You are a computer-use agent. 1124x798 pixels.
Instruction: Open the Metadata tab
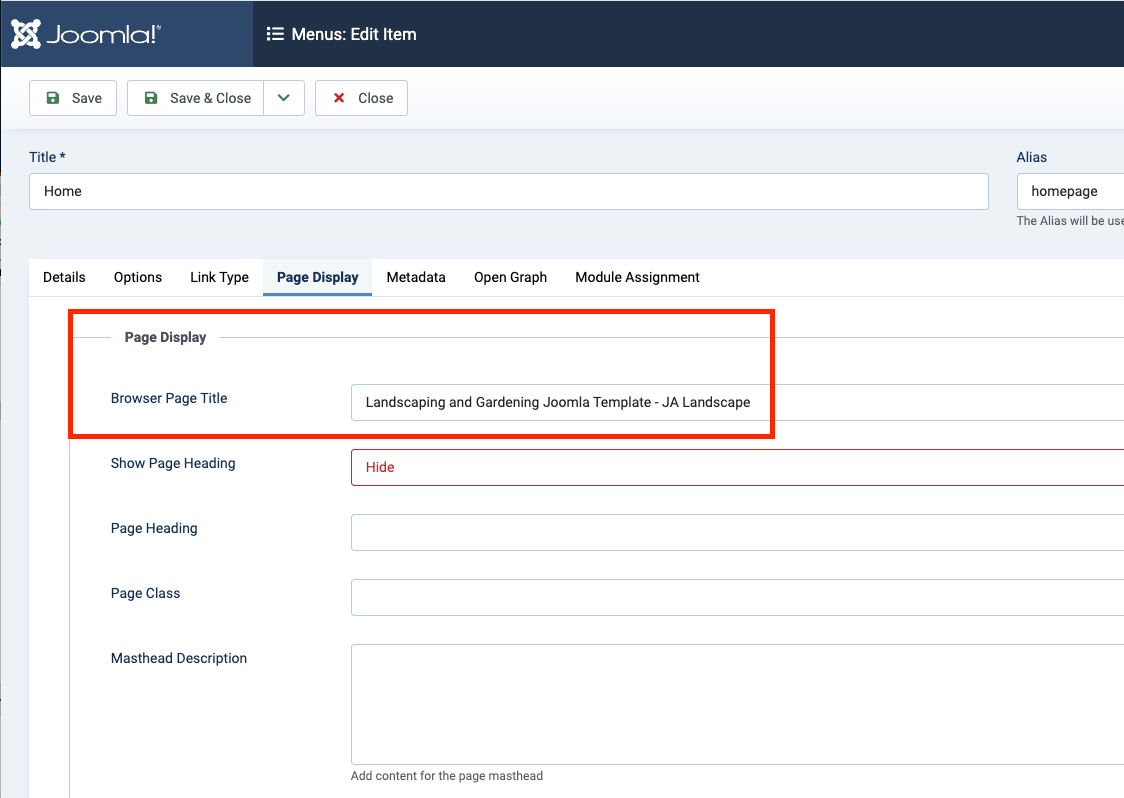(x=416, y=277)
